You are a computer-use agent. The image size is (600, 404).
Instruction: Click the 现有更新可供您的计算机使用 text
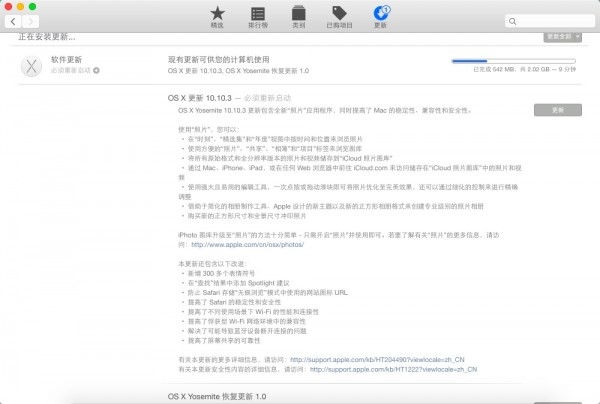[218, 60]
